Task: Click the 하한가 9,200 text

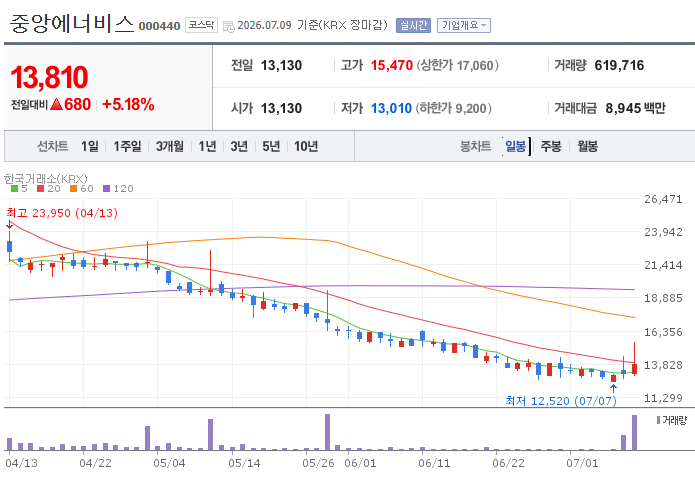Action: 453,108
